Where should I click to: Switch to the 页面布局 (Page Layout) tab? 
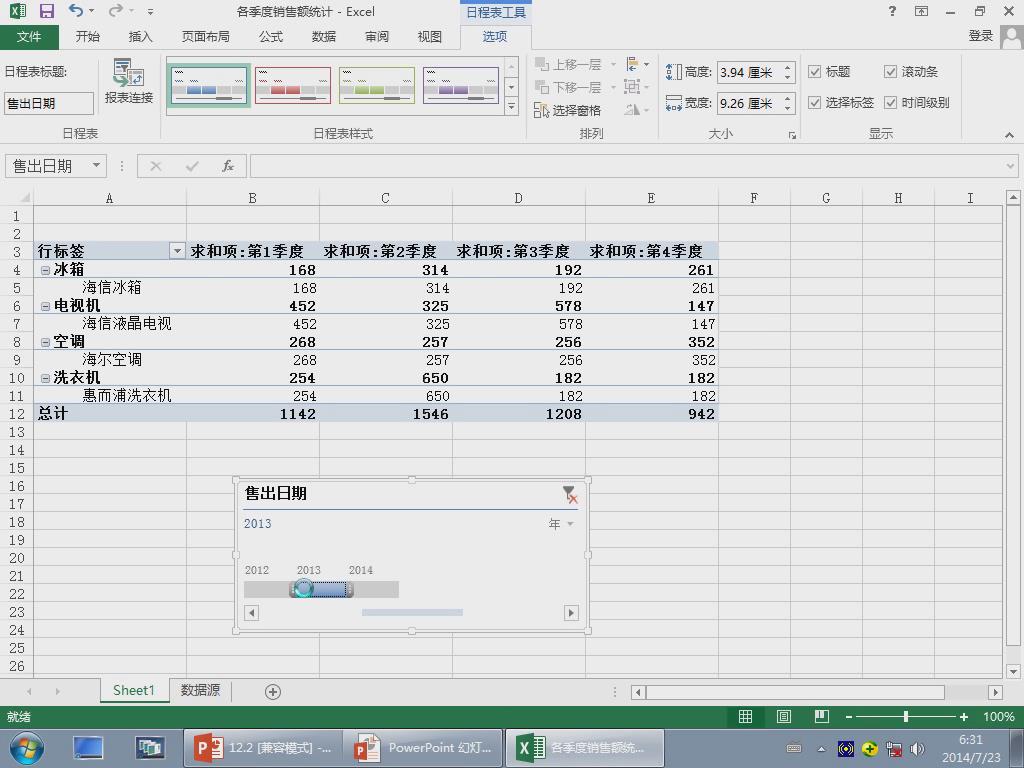(206, 37)
